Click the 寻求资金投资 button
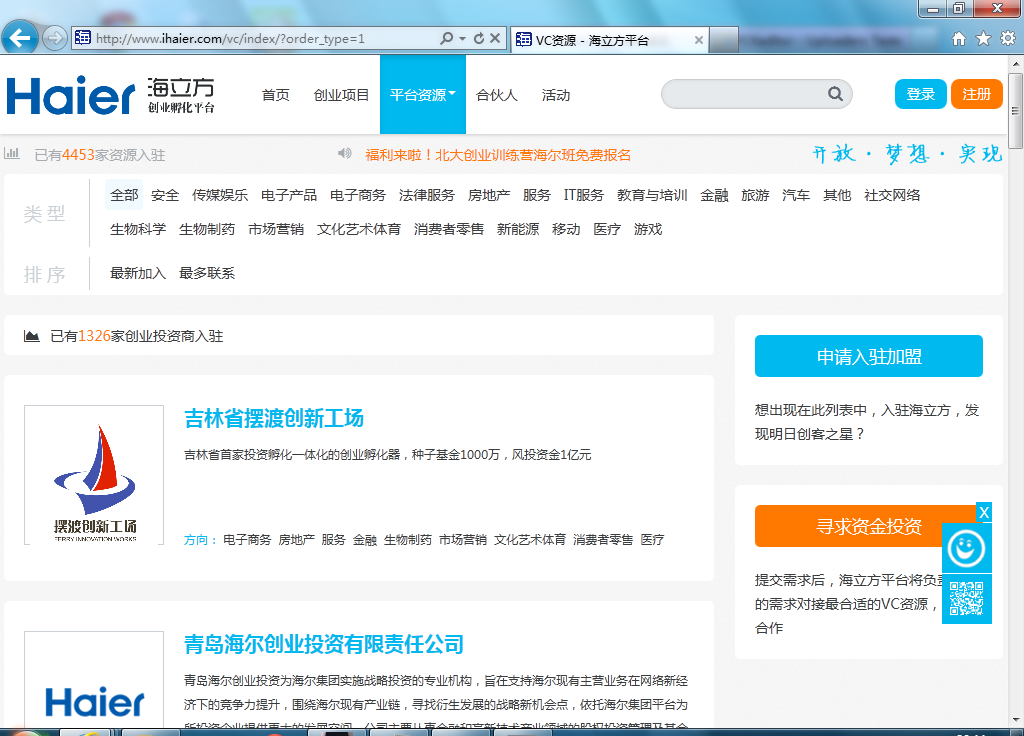The width and height of the screenshot is (1024, 736). pos(869,526)
